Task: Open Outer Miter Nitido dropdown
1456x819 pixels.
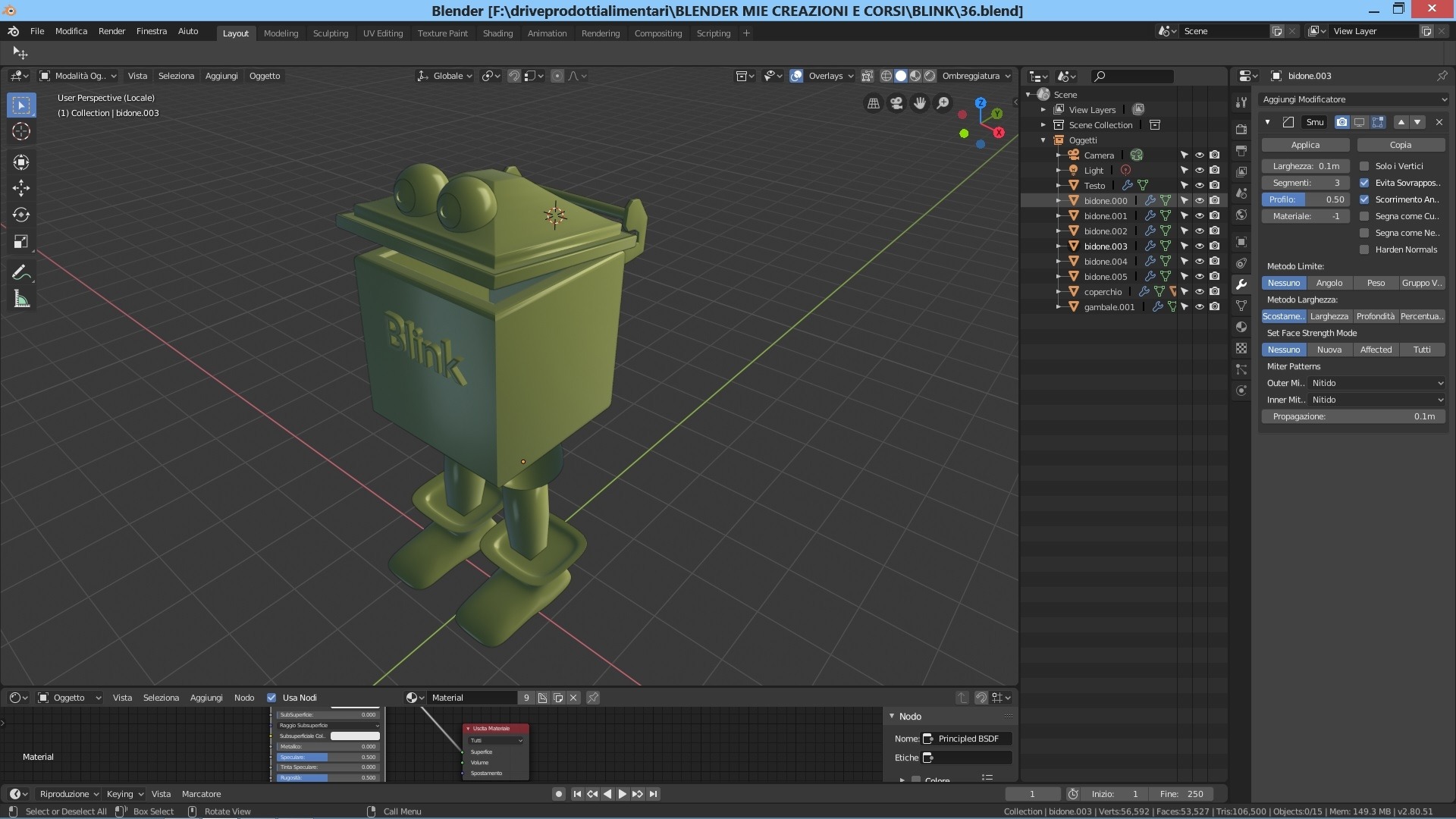Action: pos(1376,383)
